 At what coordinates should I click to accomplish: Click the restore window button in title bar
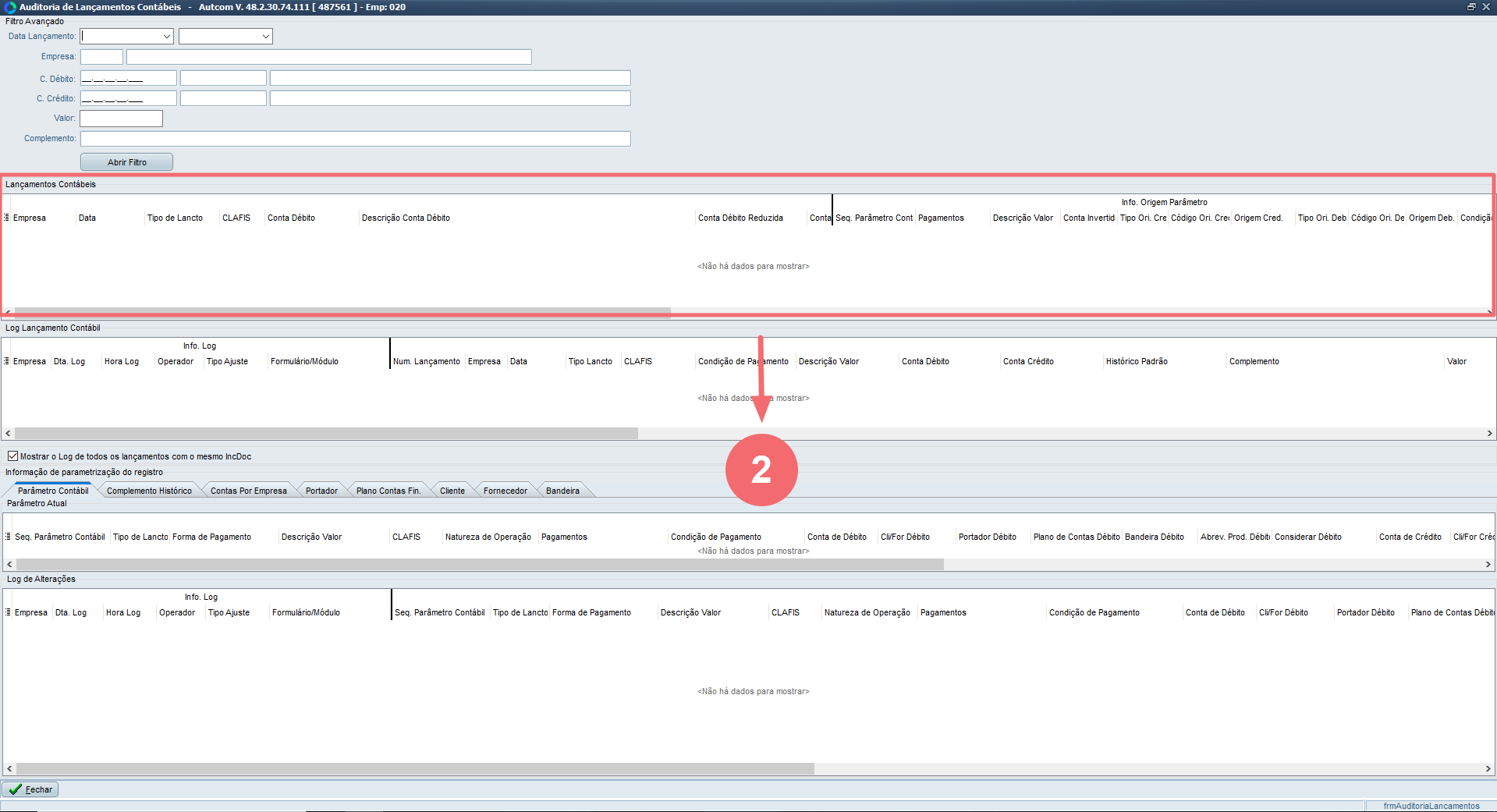coord(1471,7)
